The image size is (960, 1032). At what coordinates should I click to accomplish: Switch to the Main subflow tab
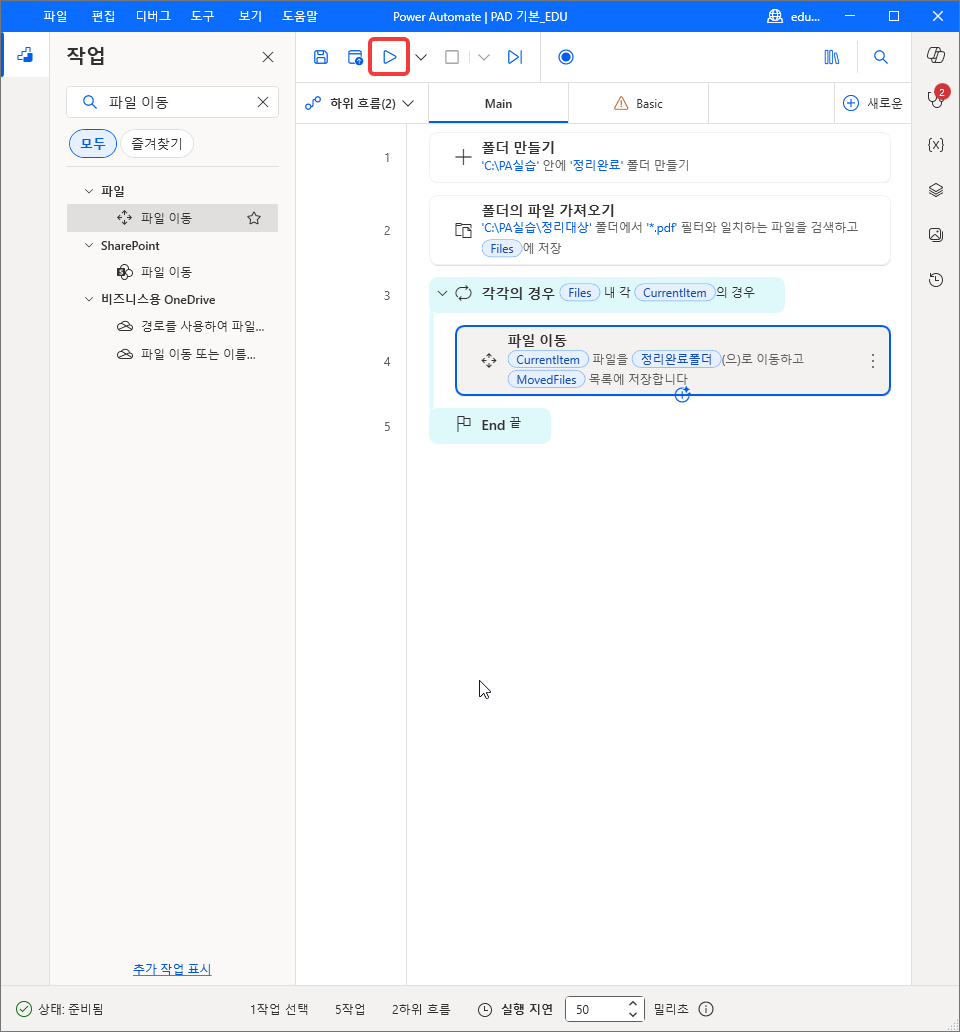[498, 103]
